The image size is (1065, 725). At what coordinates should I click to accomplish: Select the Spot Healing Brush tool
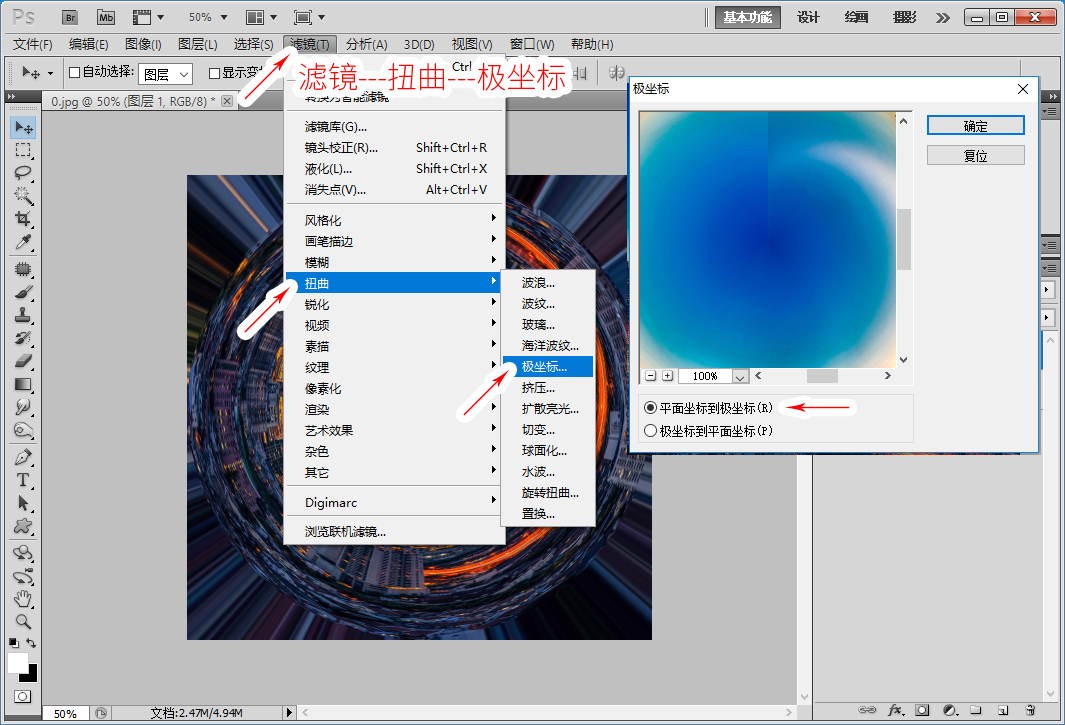tap(23, 269)
